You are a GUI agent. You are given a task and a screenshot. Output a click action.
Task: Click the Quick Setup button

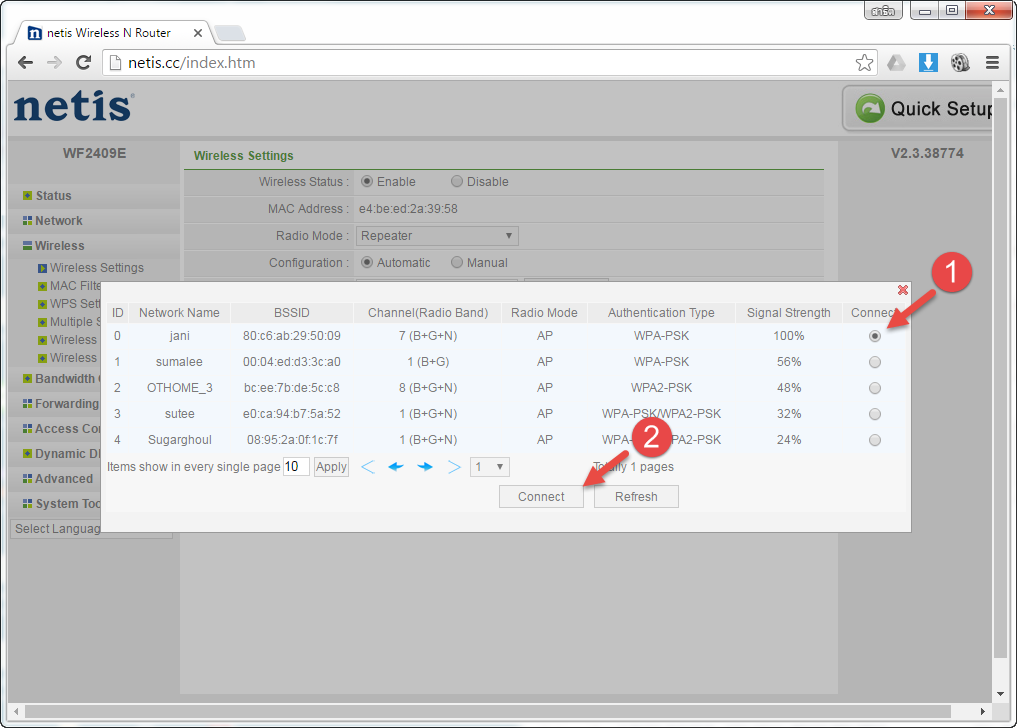coord(918,108)
